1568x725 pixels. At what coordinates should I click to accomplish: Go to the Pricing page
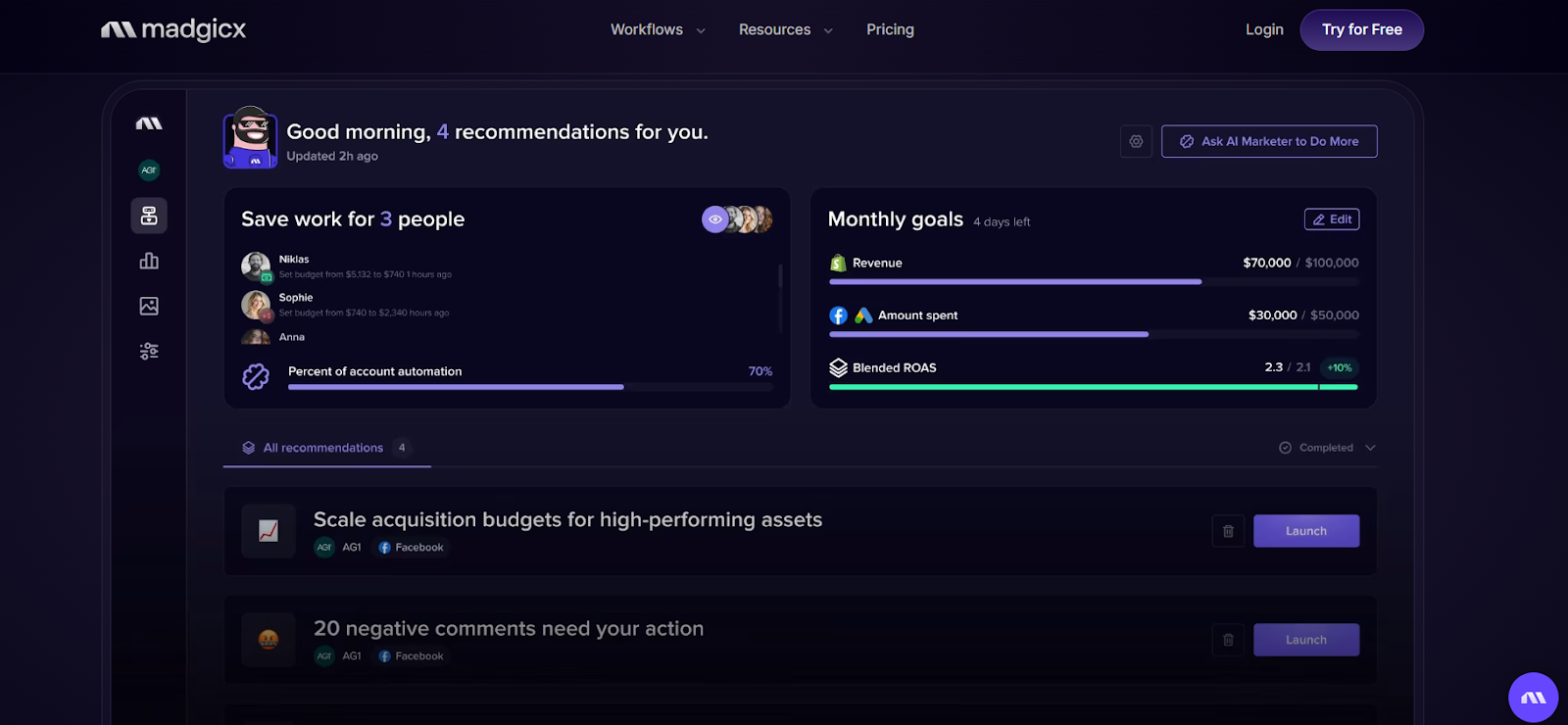890,30
